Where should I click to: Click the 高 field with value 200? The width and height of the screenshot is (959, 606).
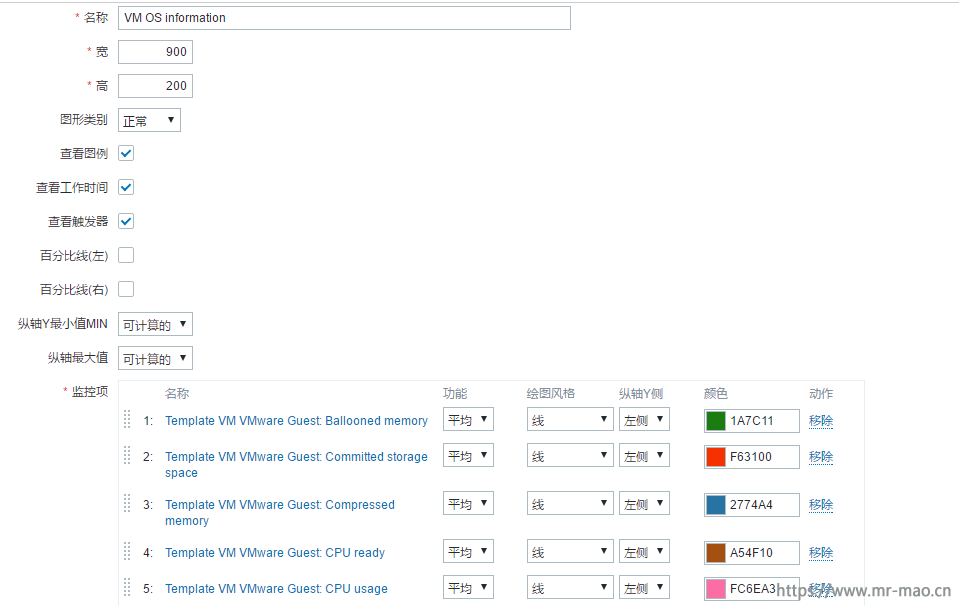click(x=155, y=86)
